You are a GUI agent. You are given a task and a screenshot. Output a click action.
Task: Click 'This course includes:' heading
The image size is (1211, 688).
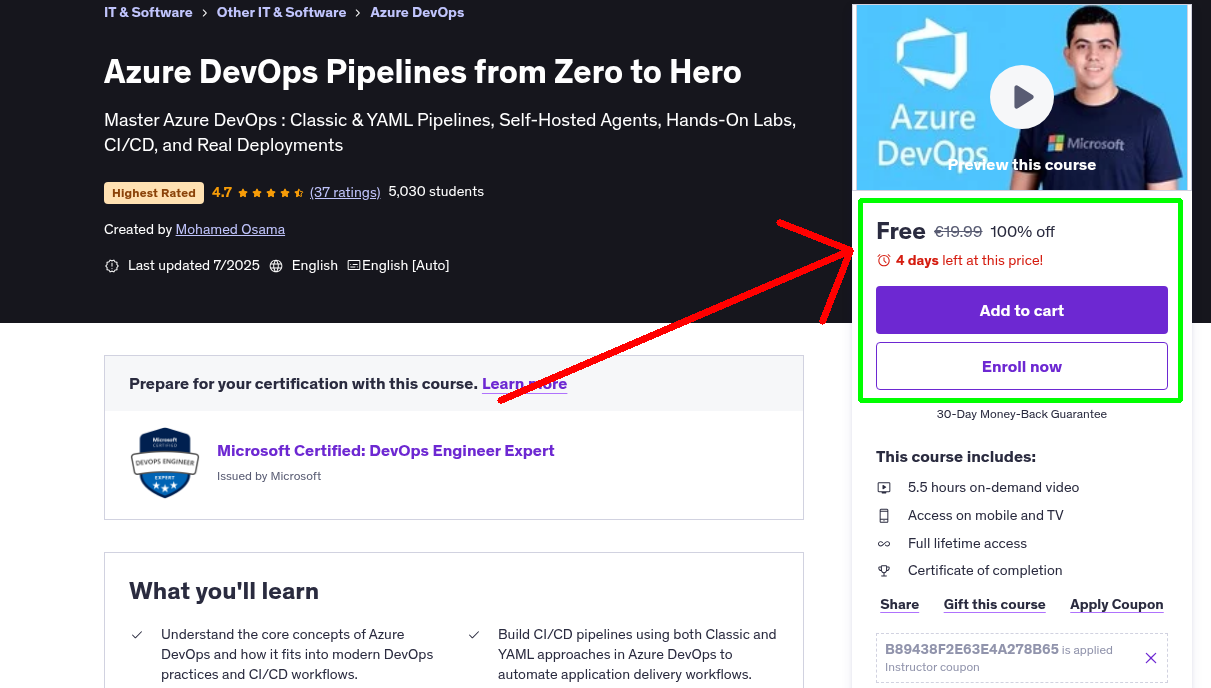coord(956,457)
